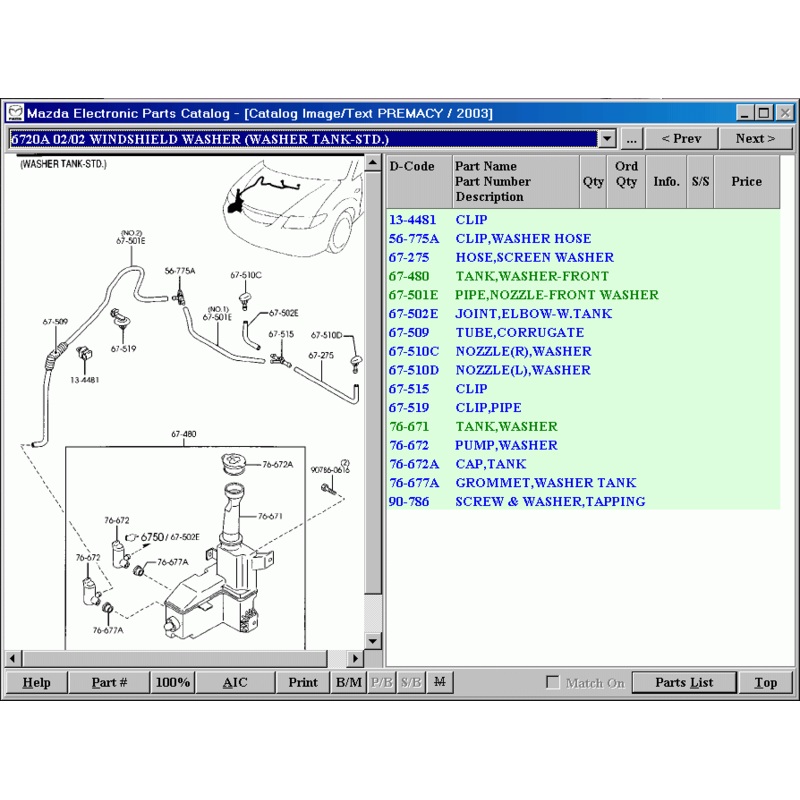
Task: Click the P/B button
Action: point(382,683)
